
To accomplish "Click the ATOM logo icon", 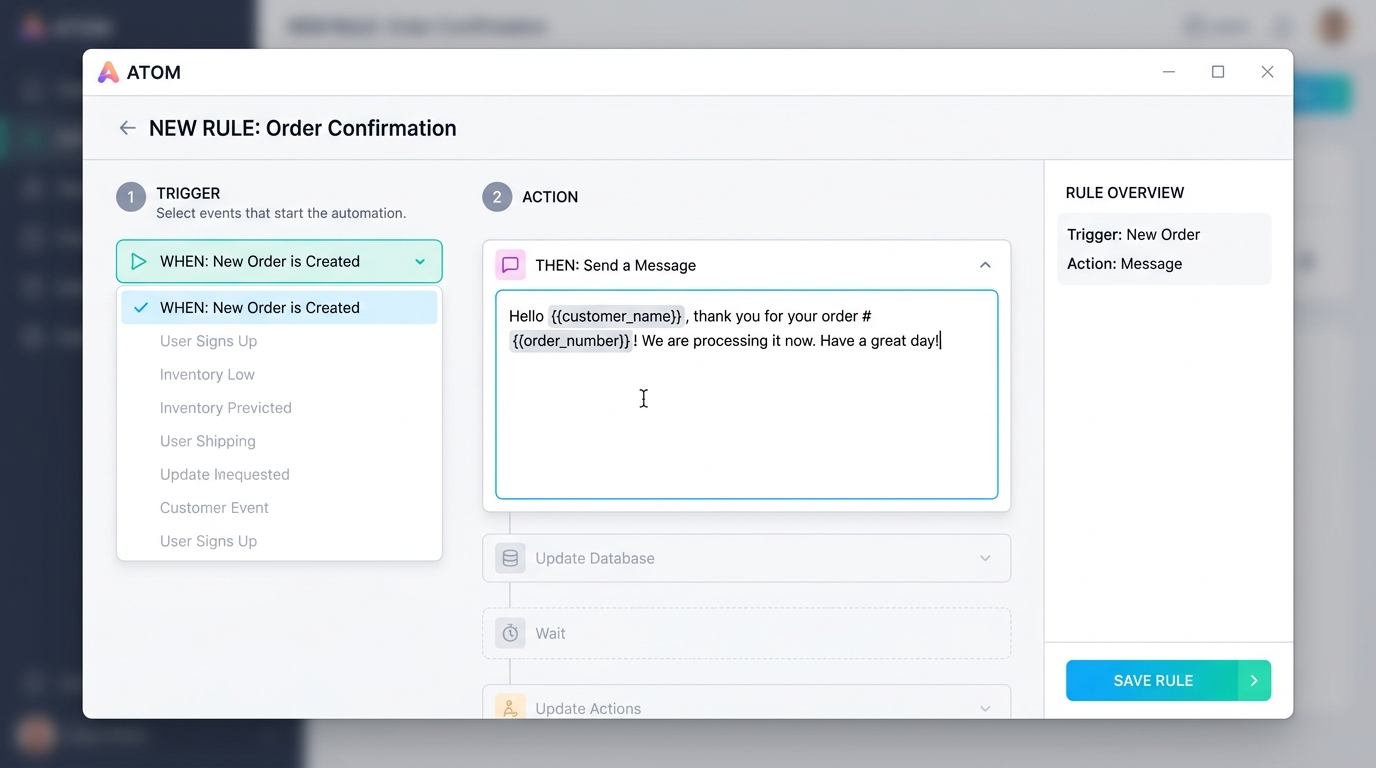I will [108, 72].
